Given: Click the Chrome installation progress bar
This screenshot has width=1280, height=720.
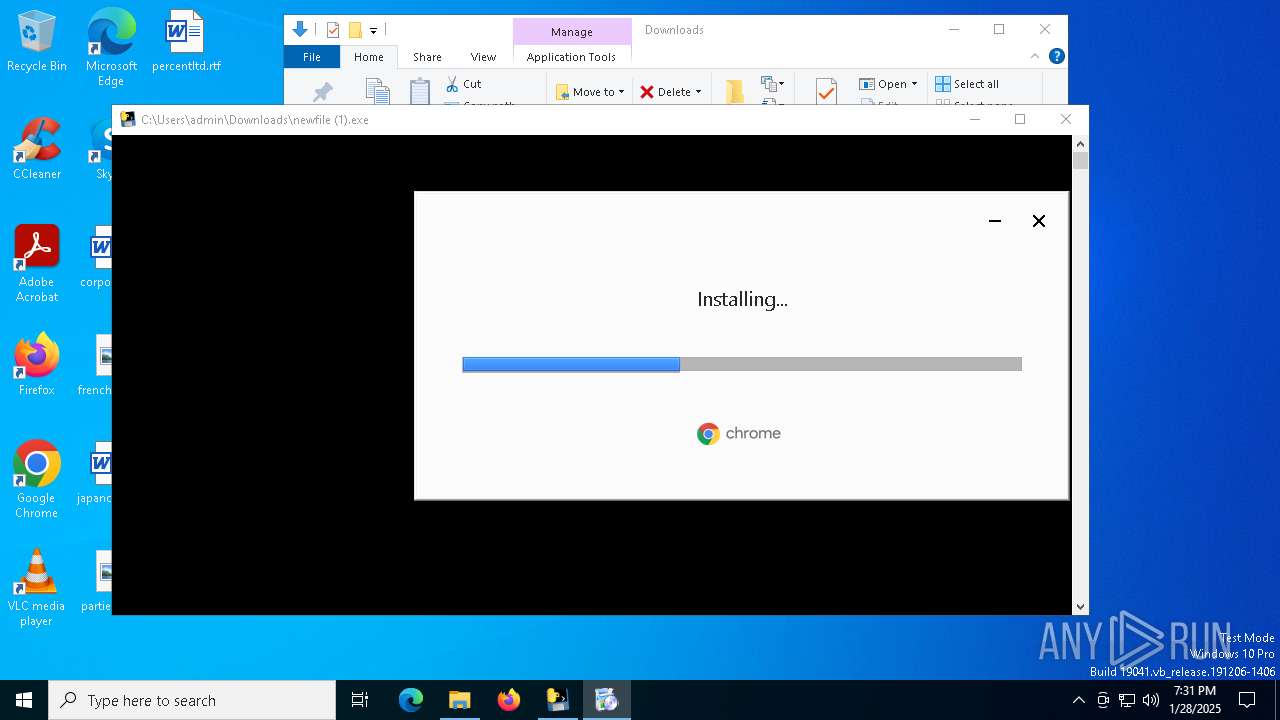Looking at the screenshot, I should coord(742,365).
